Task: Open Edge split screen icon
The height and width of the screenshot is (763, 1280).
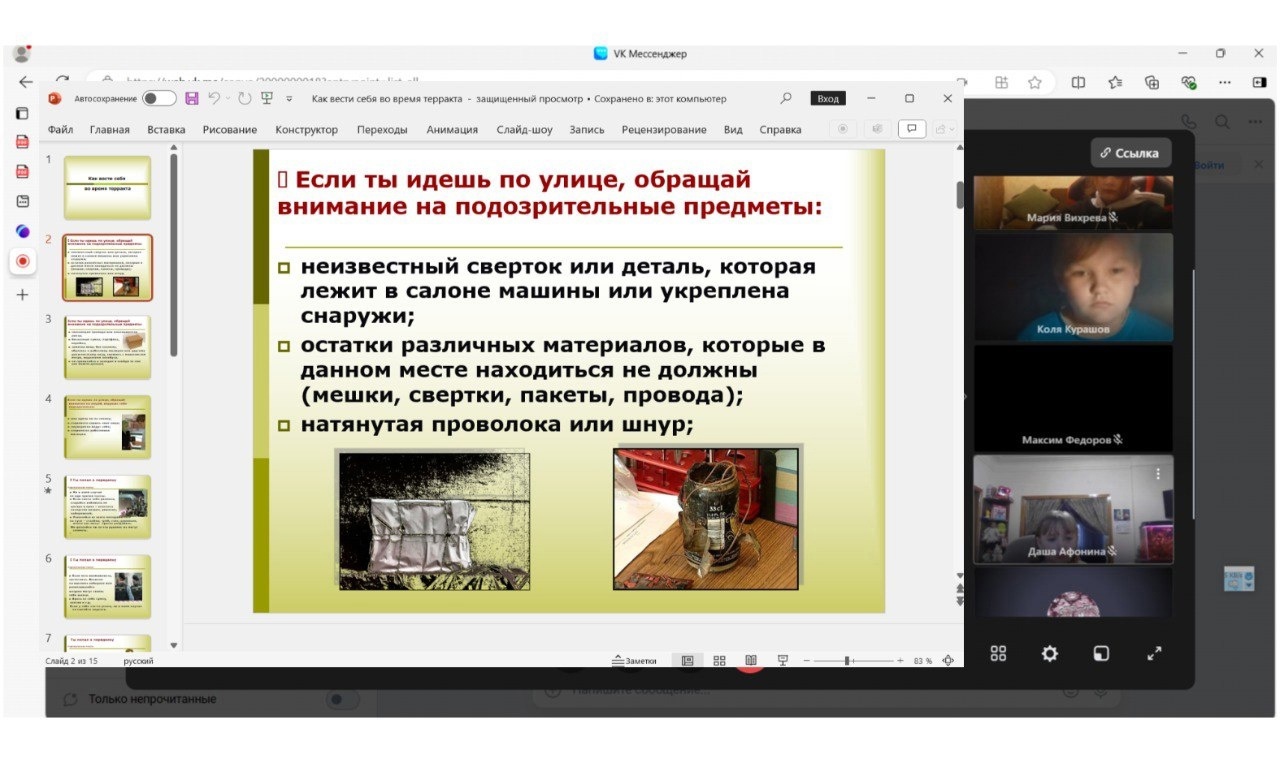Action: [x=1078, y=83]
